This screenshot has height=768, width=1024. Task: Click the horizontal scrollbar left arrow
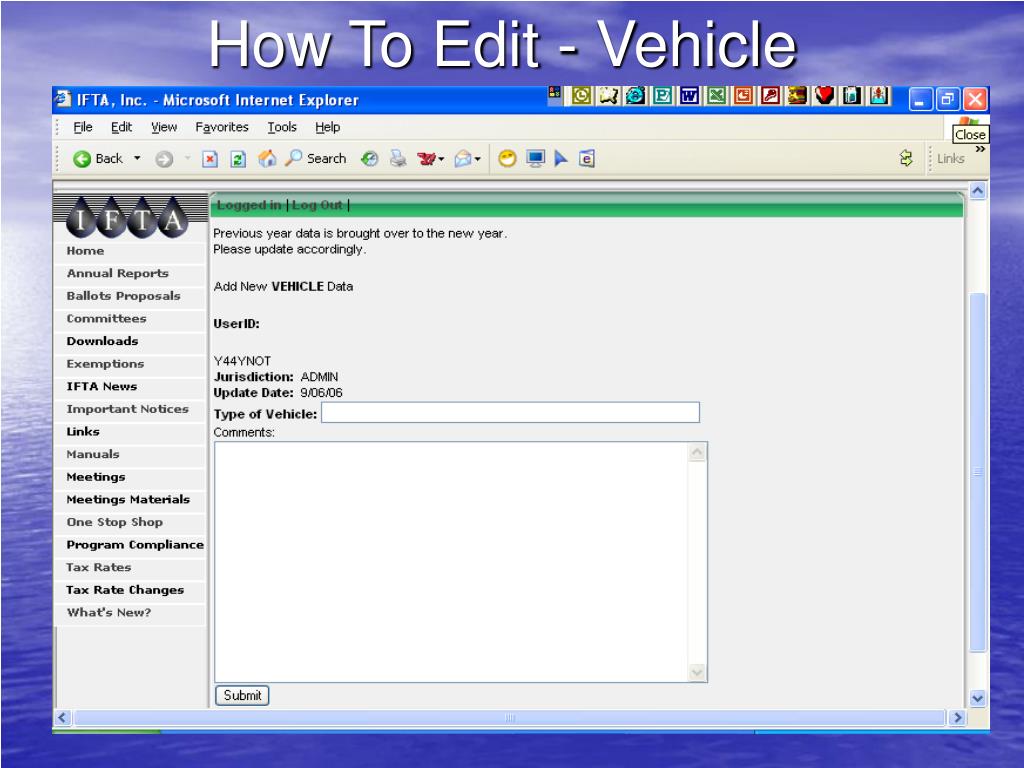point(62,718)
